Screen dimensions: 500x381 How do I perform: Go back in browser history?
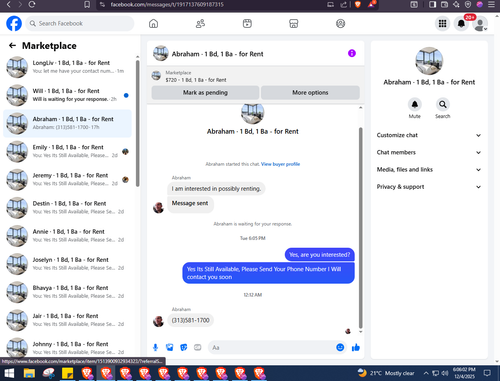pos(9,4)
